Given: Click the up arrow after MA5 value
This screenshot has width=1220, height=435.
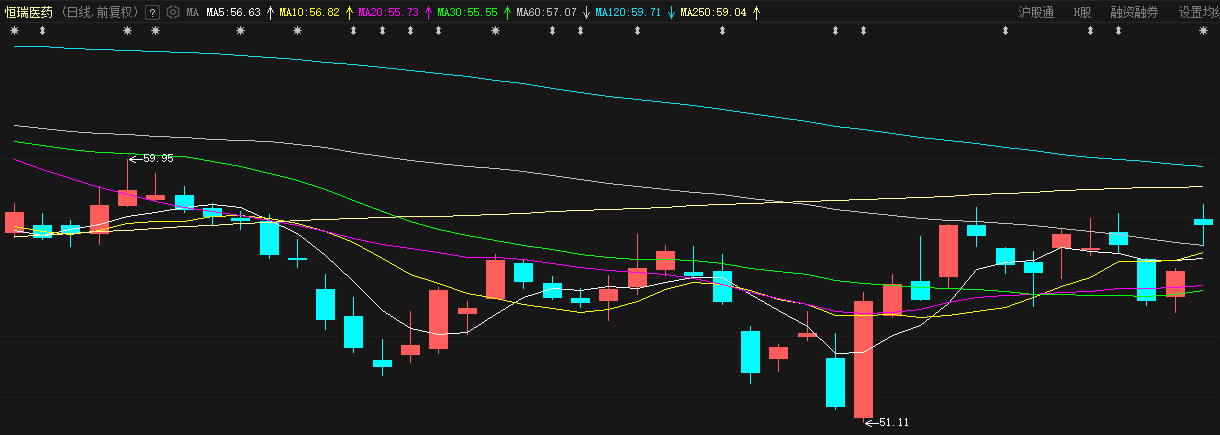Looking at the screenshot, I should tap(270, 13).
